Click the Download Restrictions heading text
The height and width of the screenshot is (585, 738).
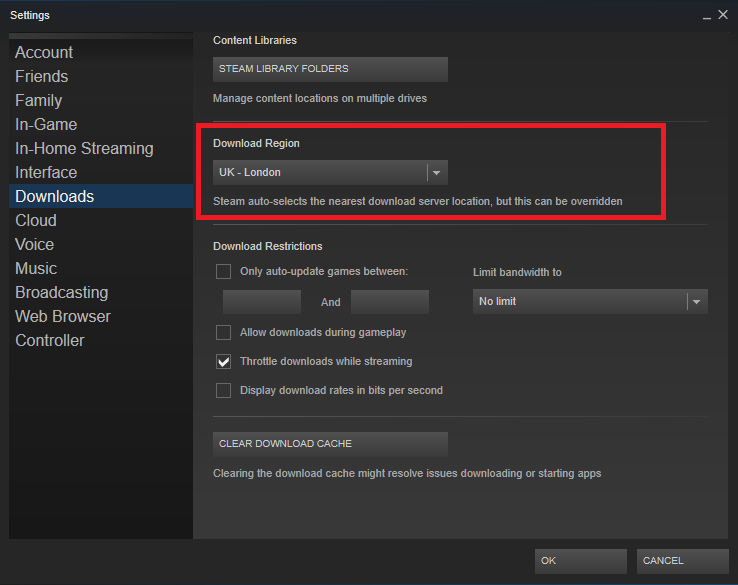(267, 246)
